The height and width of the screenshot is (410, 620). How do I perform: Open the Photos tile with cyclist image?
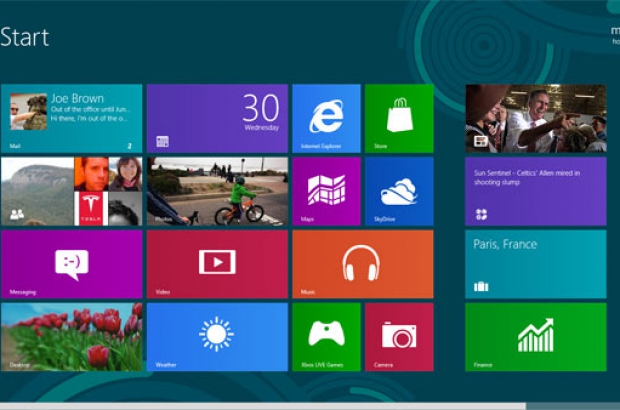pyautogui.click(x=217, y=191)
